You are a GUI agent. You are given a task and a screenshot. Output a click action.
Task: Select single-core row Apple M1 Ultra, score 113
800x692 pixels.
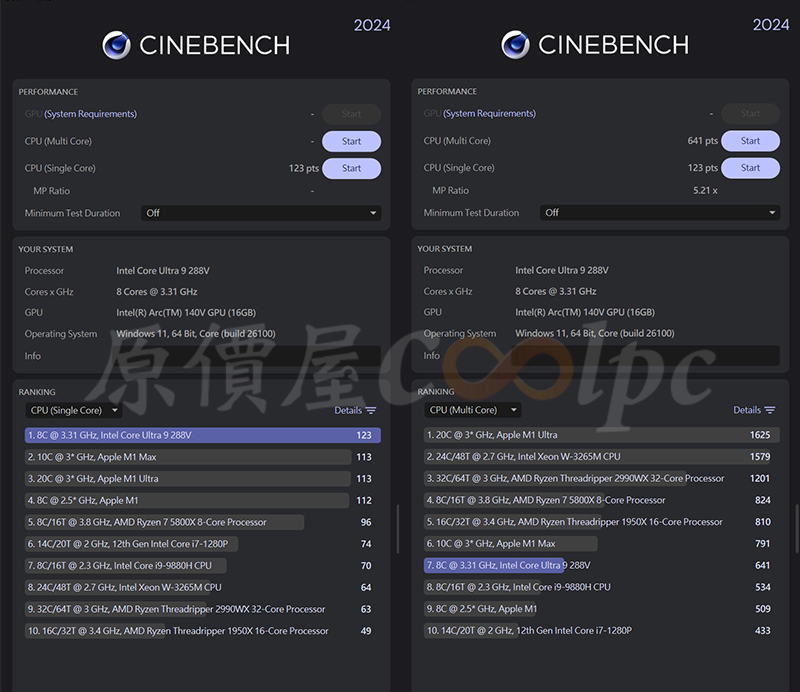click(203, 479)
